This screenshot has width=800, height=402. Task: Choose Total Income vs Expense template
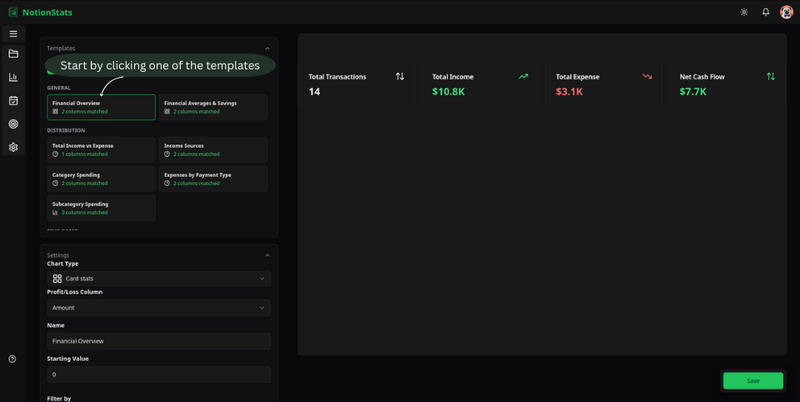(101, 149)
